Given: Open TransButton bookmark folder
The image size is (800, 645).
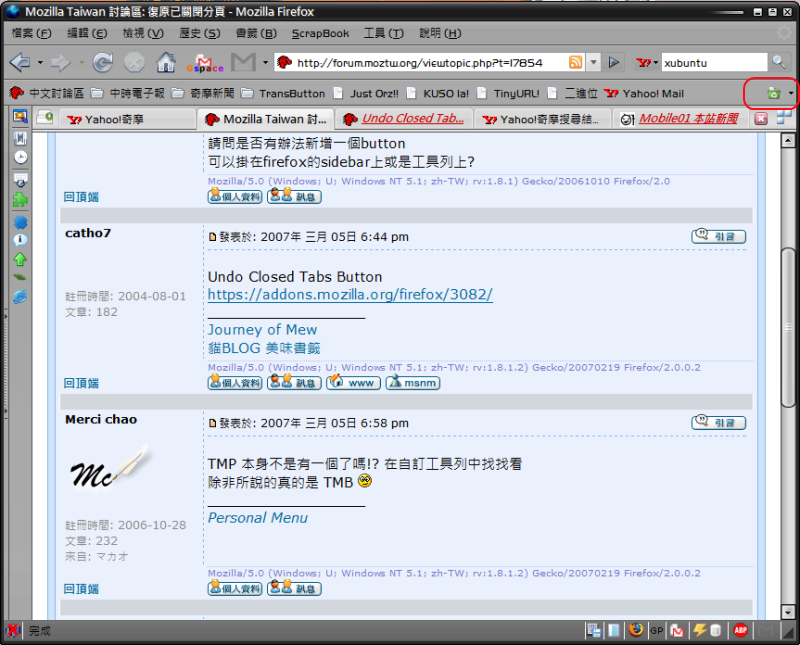Looking at the screenshot, I should pyautogui.click(x=283, y=93).
